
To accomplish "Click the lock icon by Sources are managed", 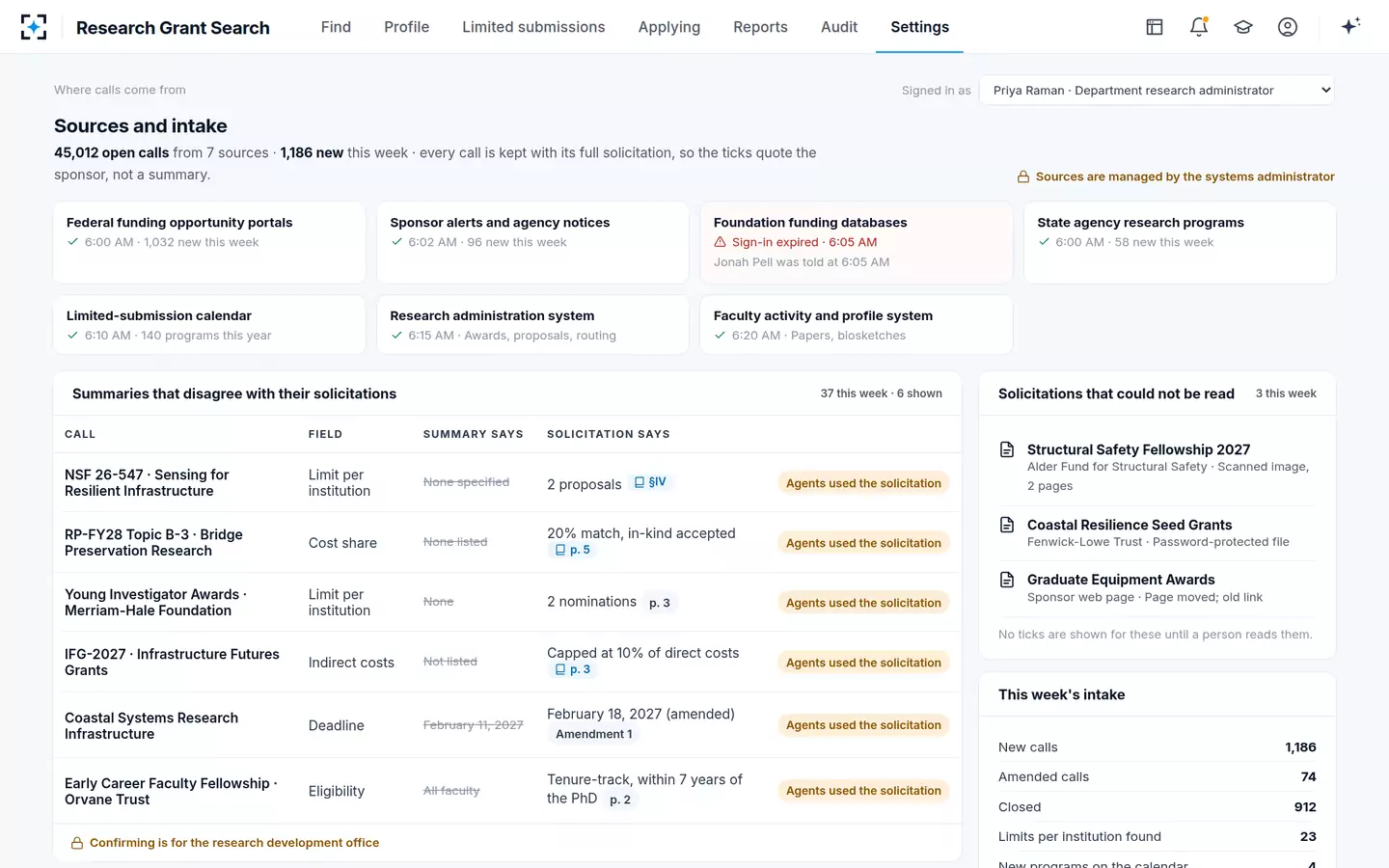I will point(1023,177).
